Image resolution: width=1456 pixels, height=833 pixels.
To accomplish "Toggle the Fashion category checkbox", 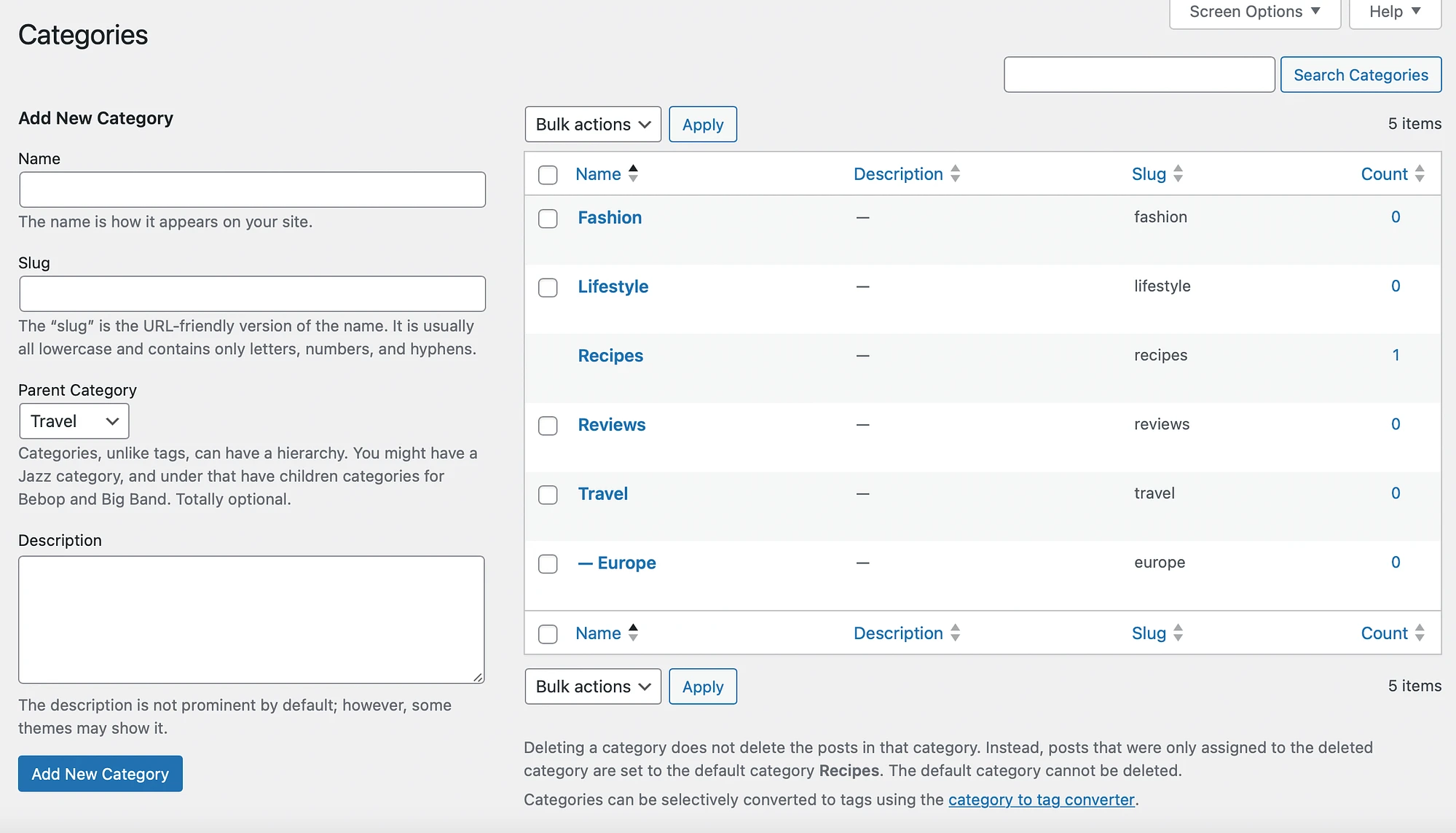I will coord(547,218).
